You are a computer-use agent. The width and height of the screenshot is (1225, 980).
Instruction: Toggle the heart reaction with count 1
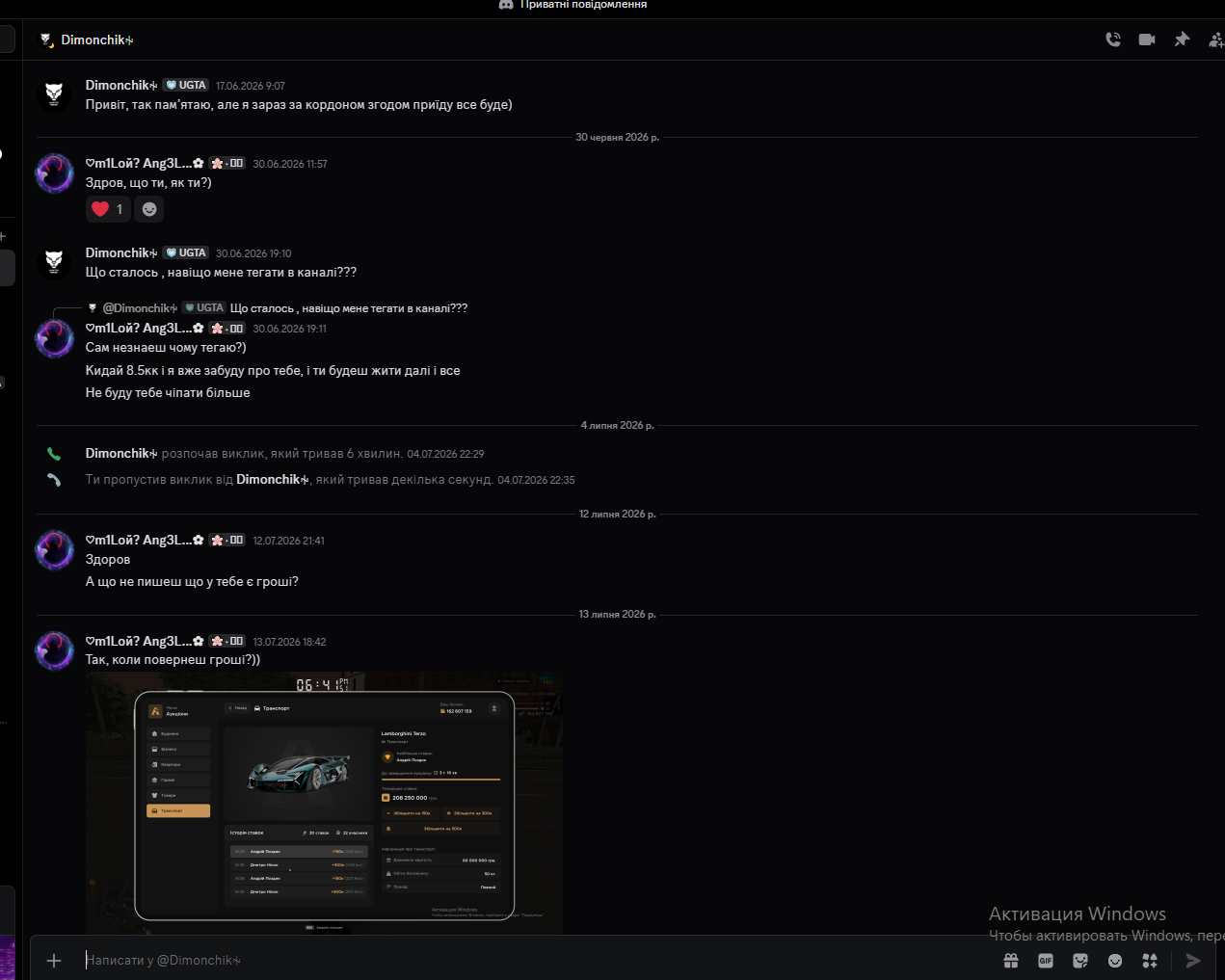tap(108, 209)
